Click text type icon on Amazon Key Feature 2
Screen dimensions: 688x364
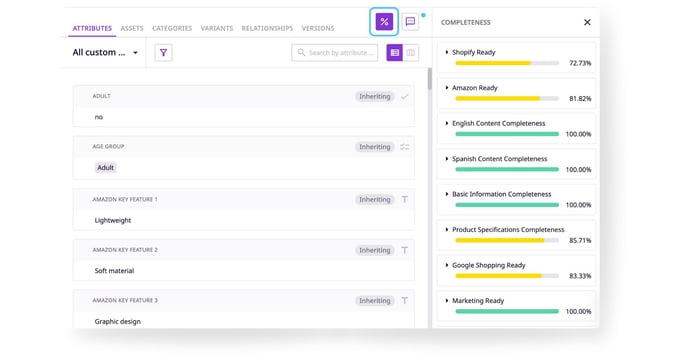(x=405, y=250)
